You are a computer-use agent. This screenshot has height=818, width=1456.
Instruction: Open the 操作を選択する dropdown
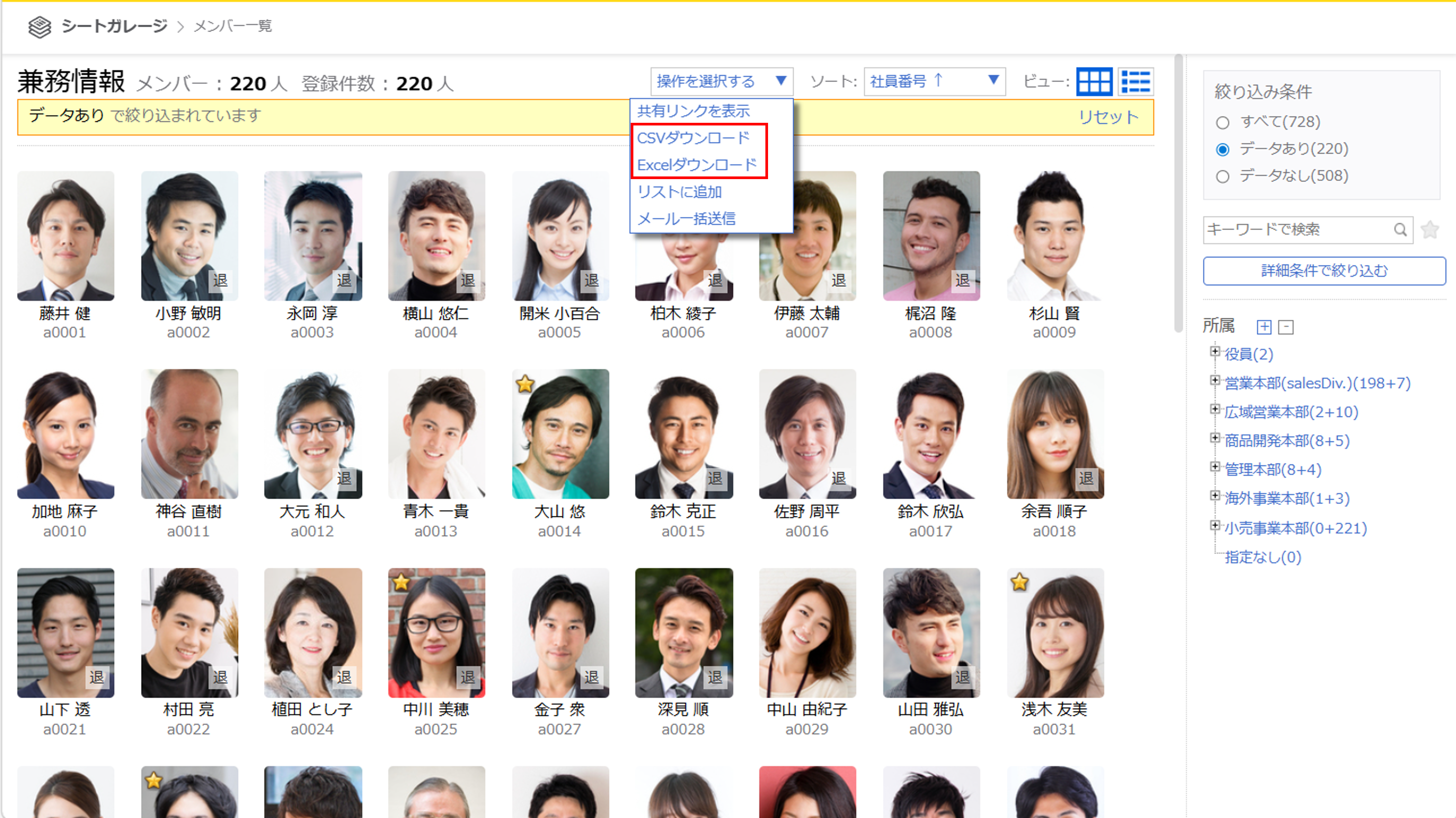722,82
